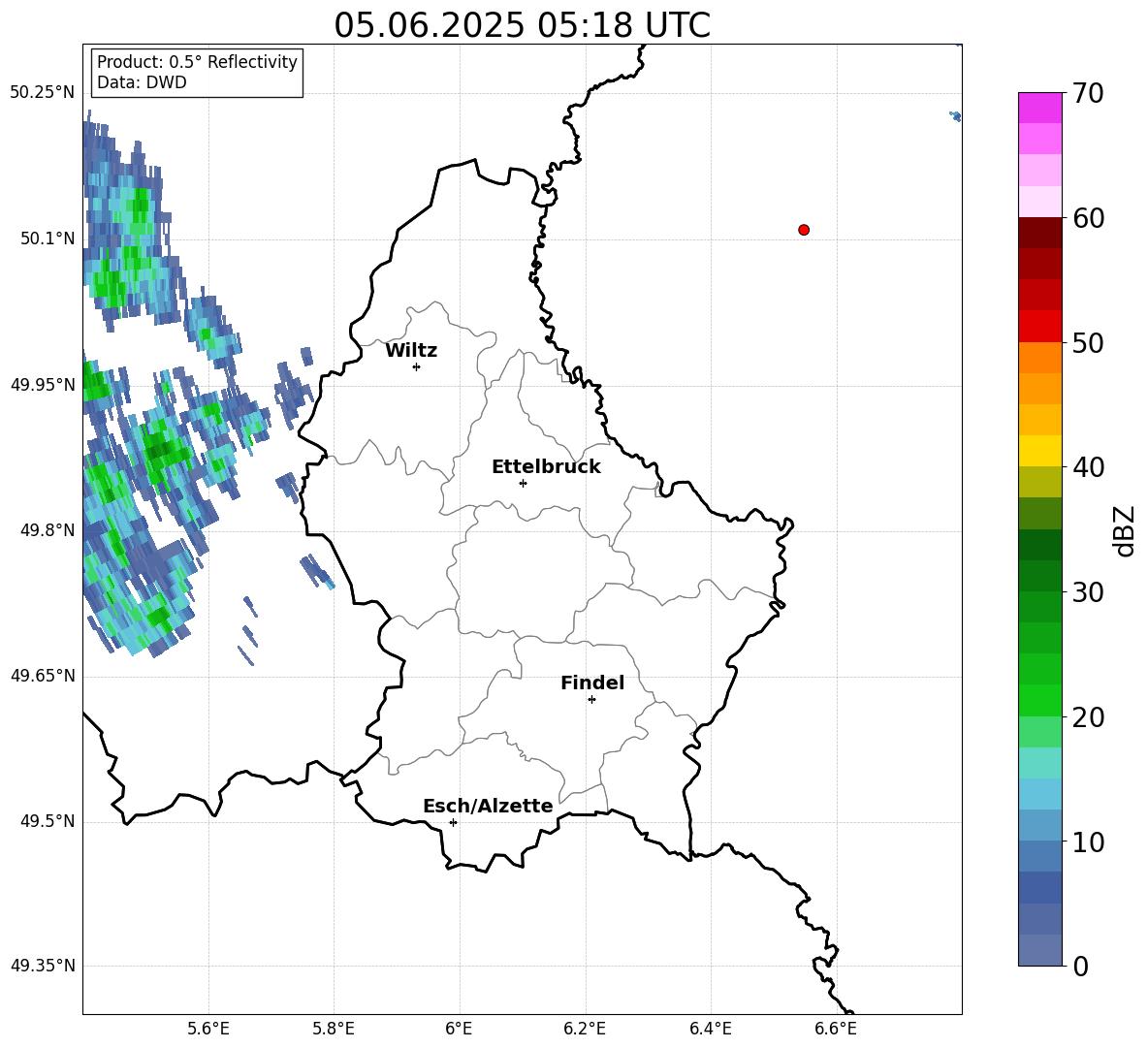
Task: Click the 10 tick on the colorbar
Action: [1087, 842]
